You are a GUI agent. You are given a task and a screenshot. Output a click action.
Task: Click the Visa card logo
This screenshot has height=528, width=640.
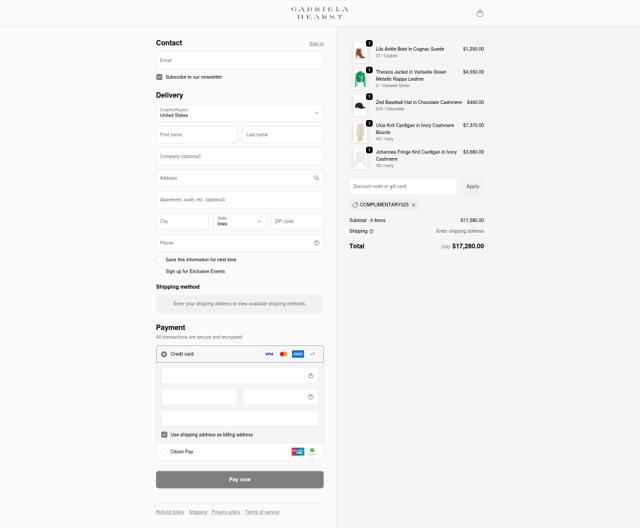click(x=269, y=354)
